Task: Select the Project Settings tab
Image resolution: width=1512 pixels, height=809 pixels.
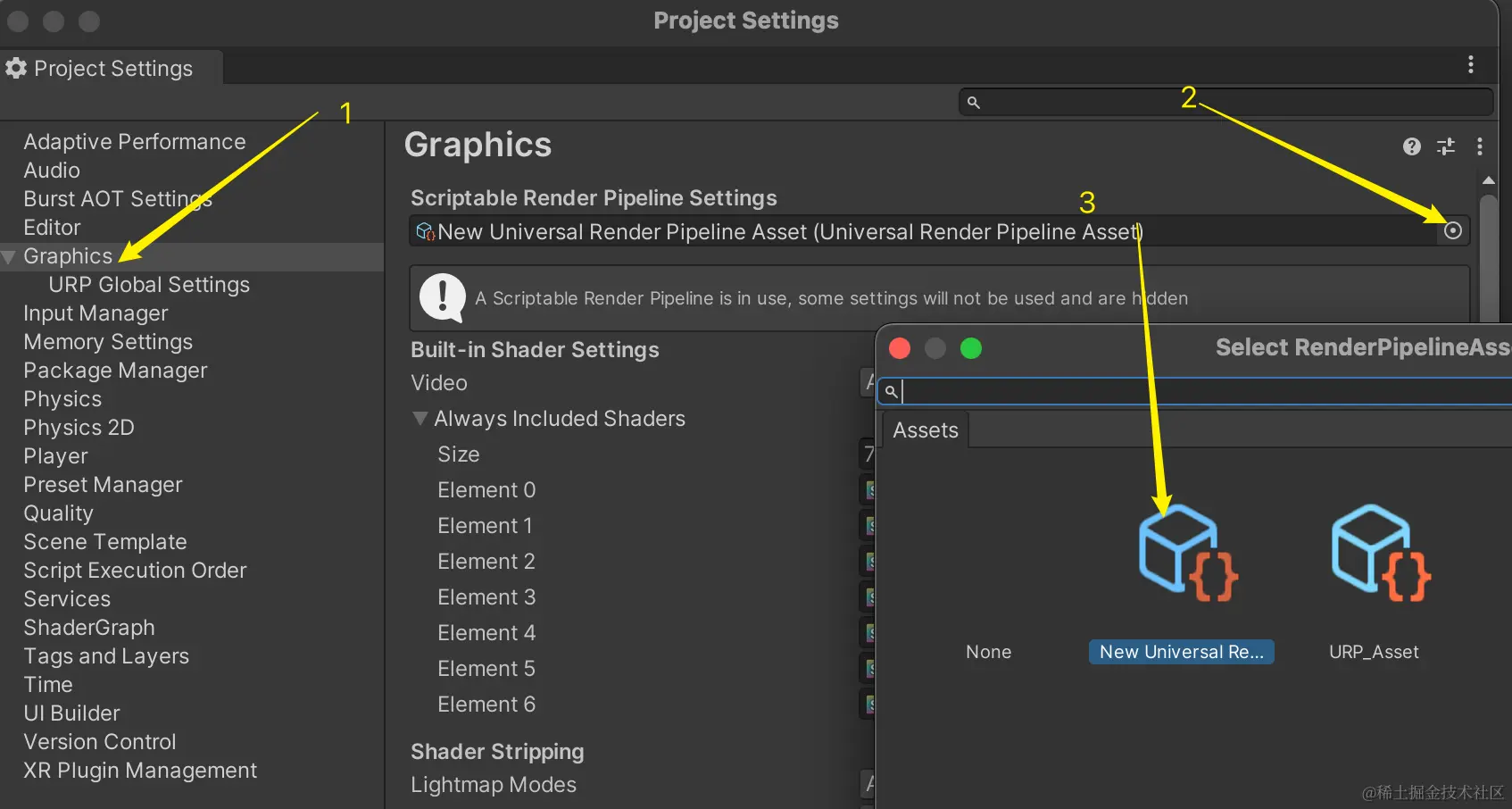Action: tap(112, 69)
